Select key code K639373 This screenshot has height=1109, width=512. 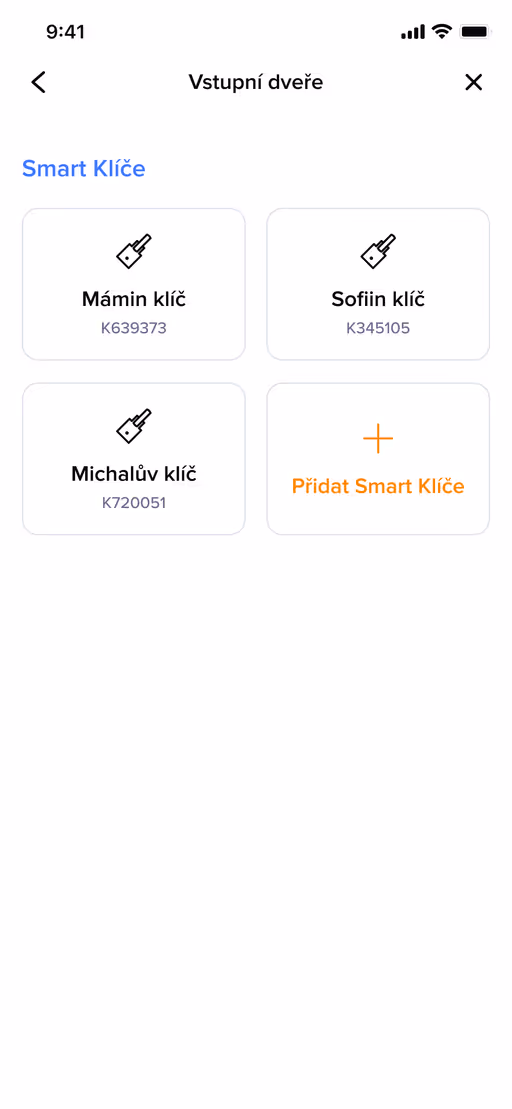point(134,328)
